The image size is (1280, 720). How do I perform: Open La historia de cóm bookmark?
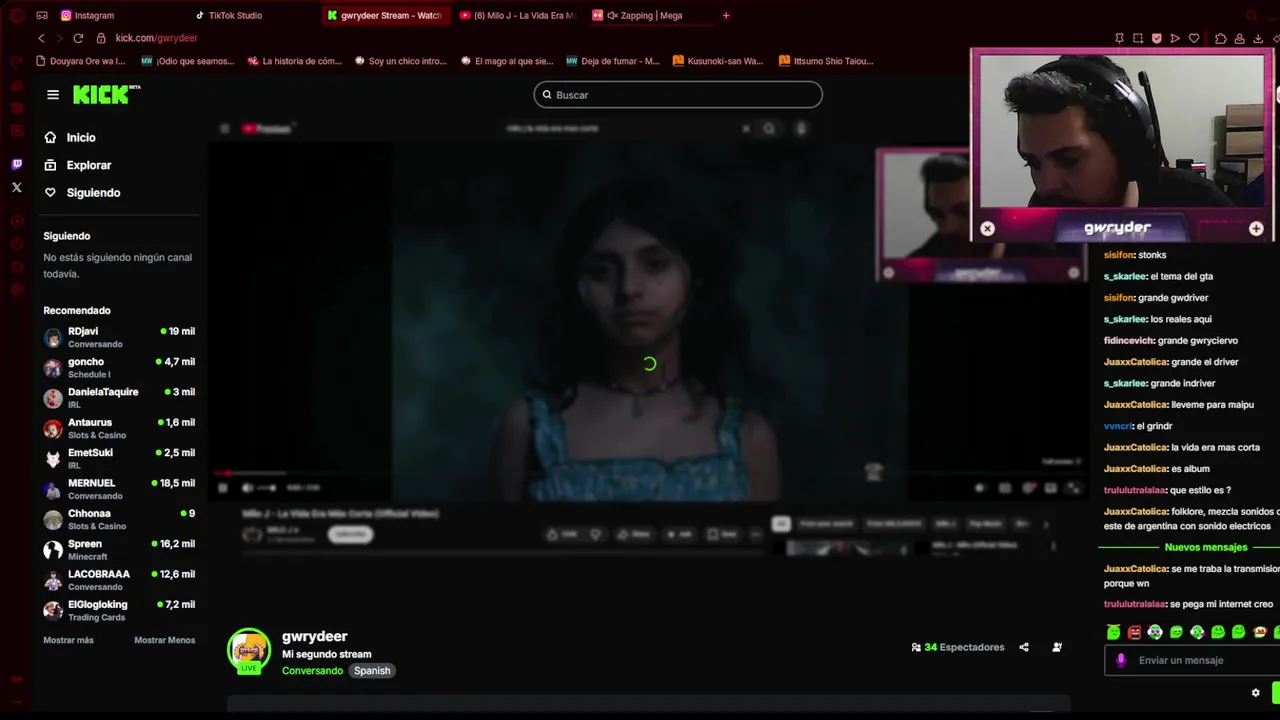pos(295,61)
